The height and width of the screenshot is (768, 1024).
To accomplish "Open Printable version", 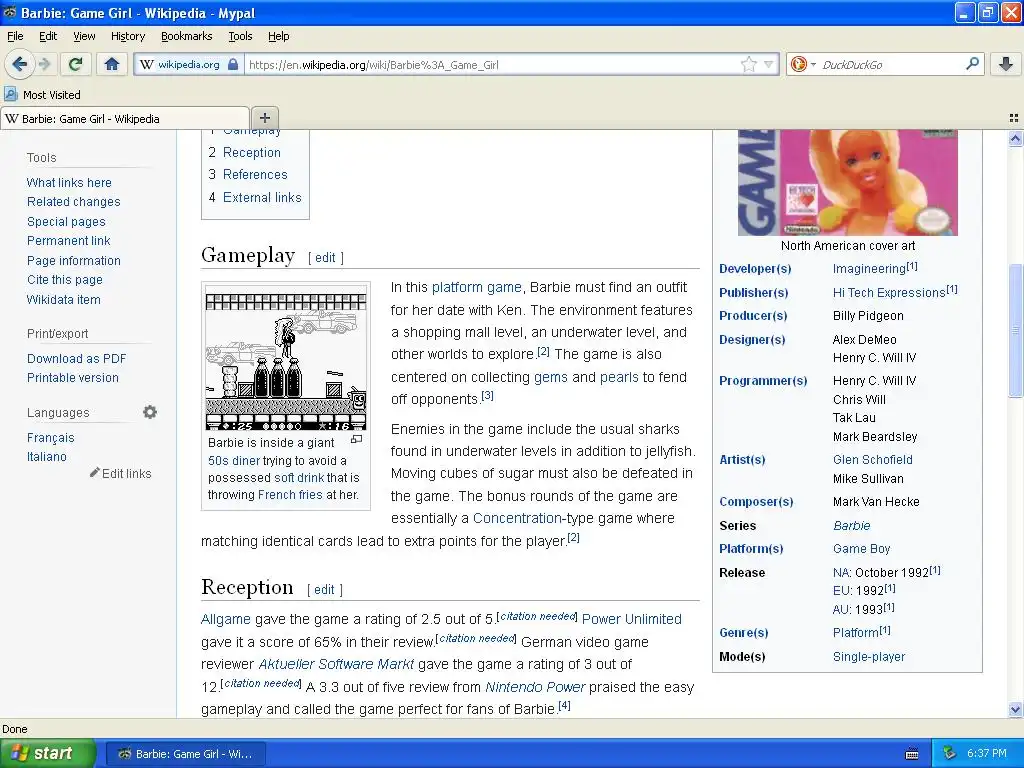I will tap(72, 377).
